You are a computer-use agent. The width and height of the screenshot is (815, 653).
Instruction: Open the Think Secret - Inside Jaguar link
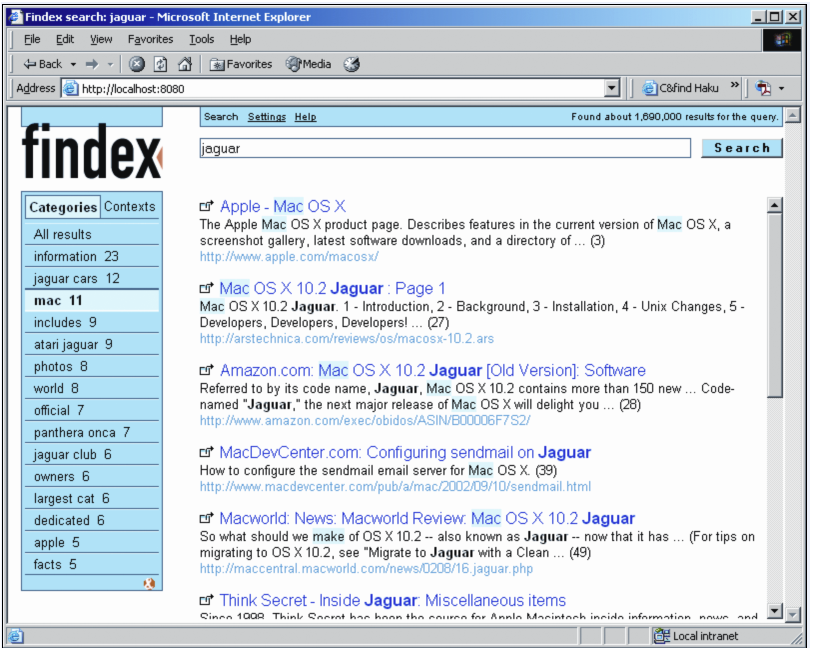coord(392,600)
